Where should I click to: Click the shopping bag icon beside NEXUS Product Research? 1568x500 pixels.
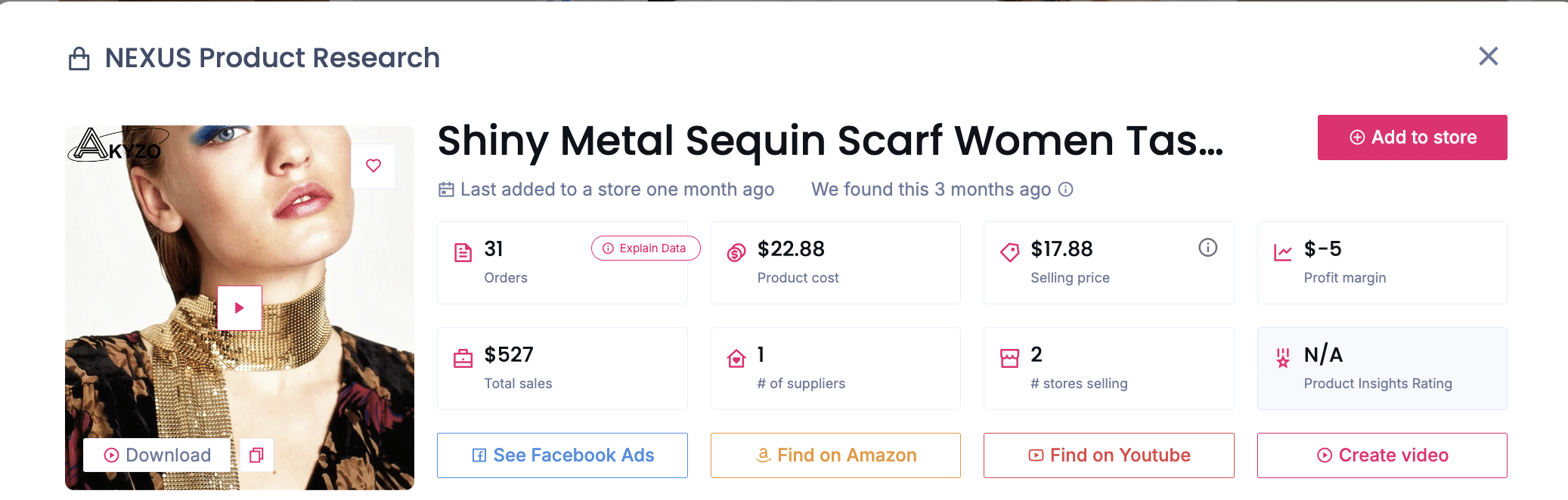pyautogui.click(x=79, y=57)
